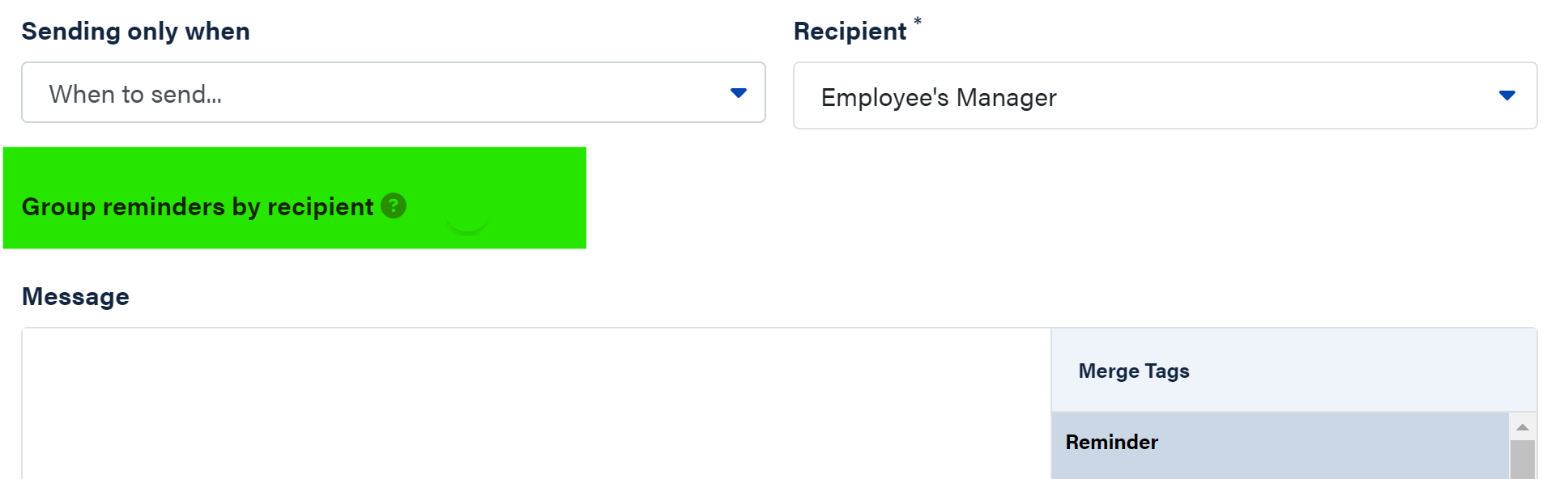This screenshot has width=1568, height=479.
Task: Open the Sending only when dropdown
Action: point(393,93)
